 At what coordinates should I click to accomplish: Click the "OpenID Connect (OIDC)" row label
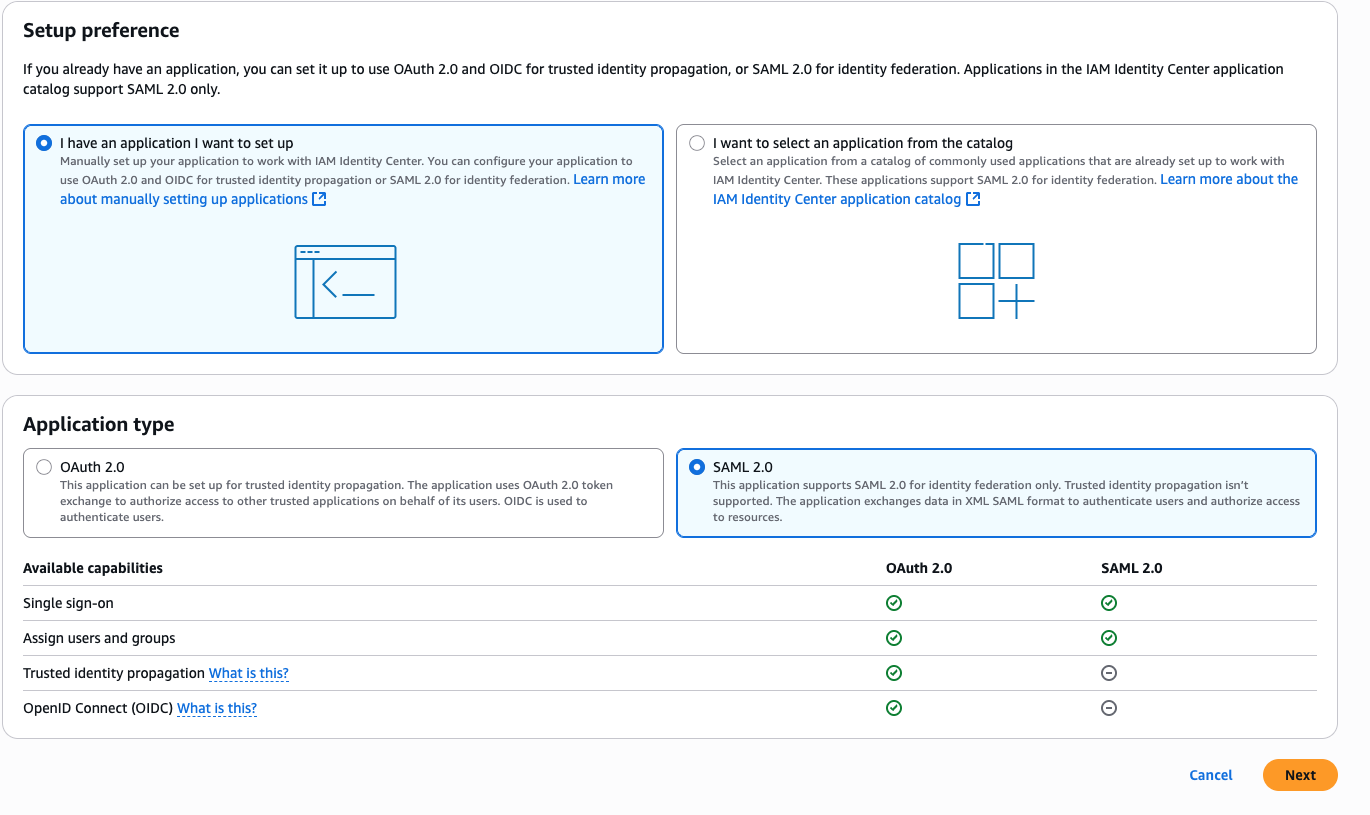[x=98, y=708]
